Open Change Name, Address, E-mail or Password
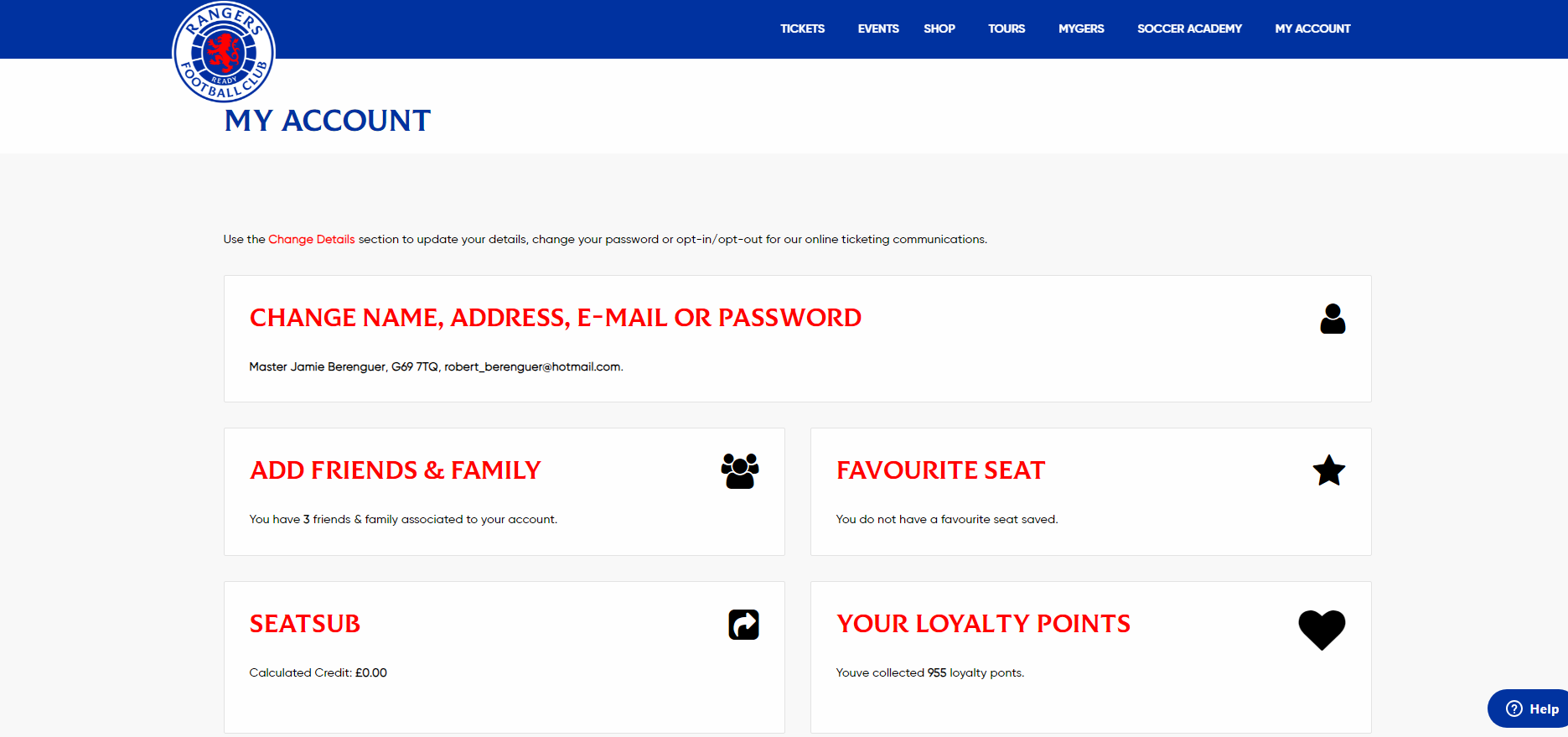Viewport: 1568px width, 737px height. click(556, 318)
